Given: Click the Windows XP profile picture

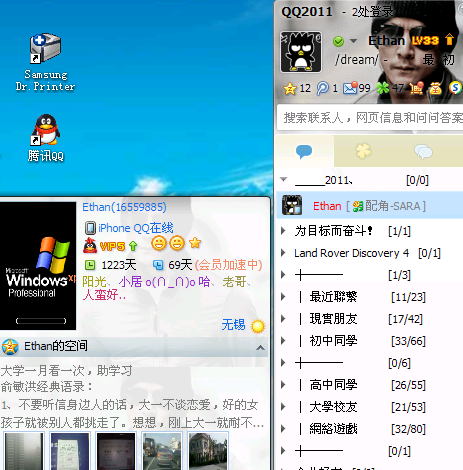Looking at the screenshot, I should point(38,266).
